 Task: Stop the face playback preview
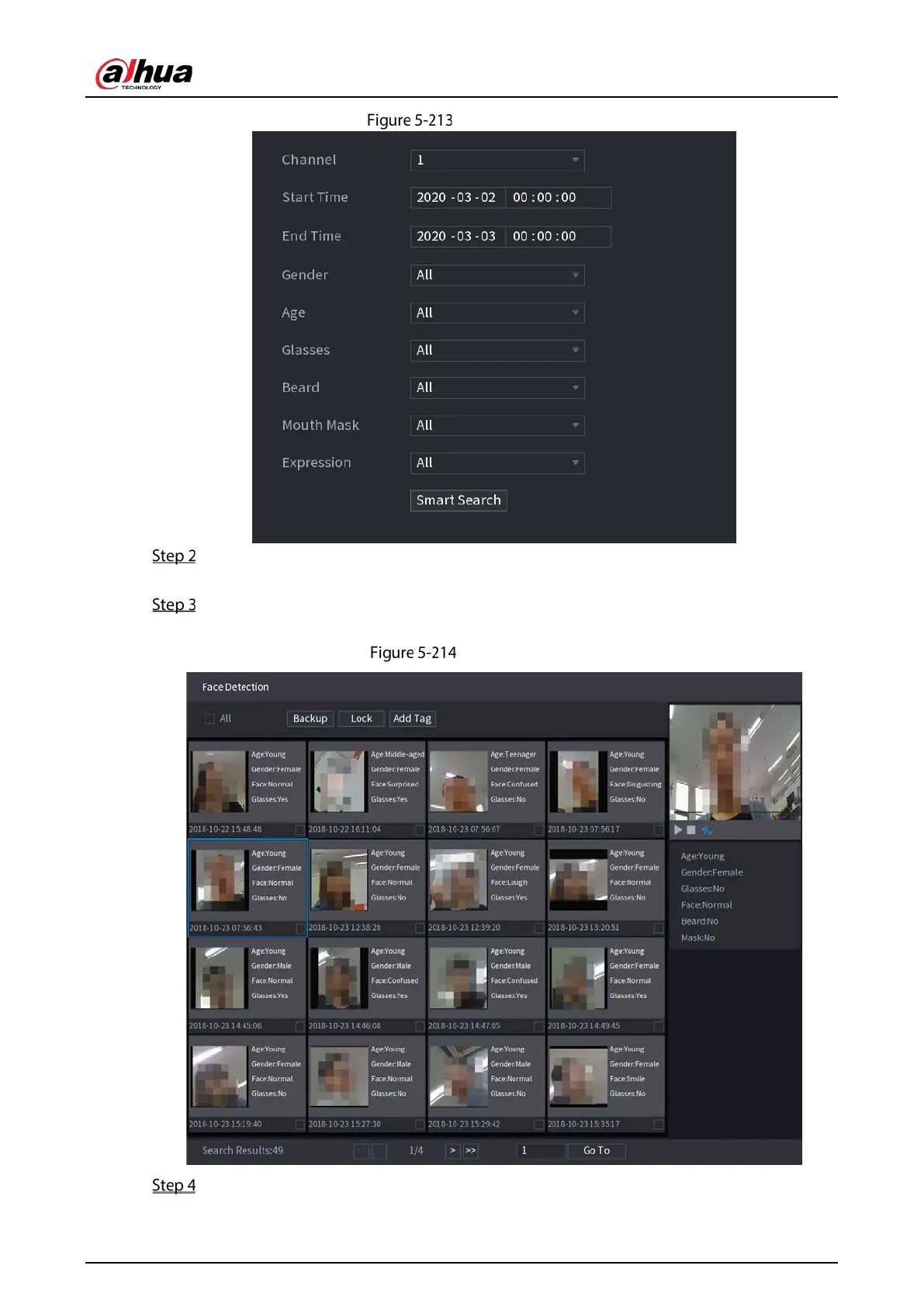(691, 830)
